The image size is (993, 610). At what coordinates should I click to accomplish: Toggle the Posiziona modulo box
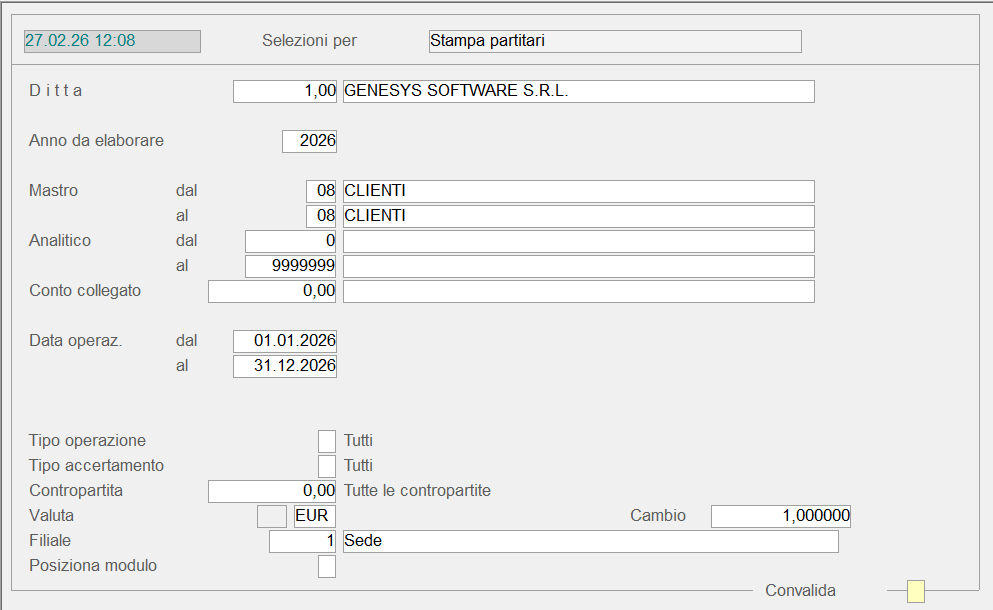pos(327,566)
